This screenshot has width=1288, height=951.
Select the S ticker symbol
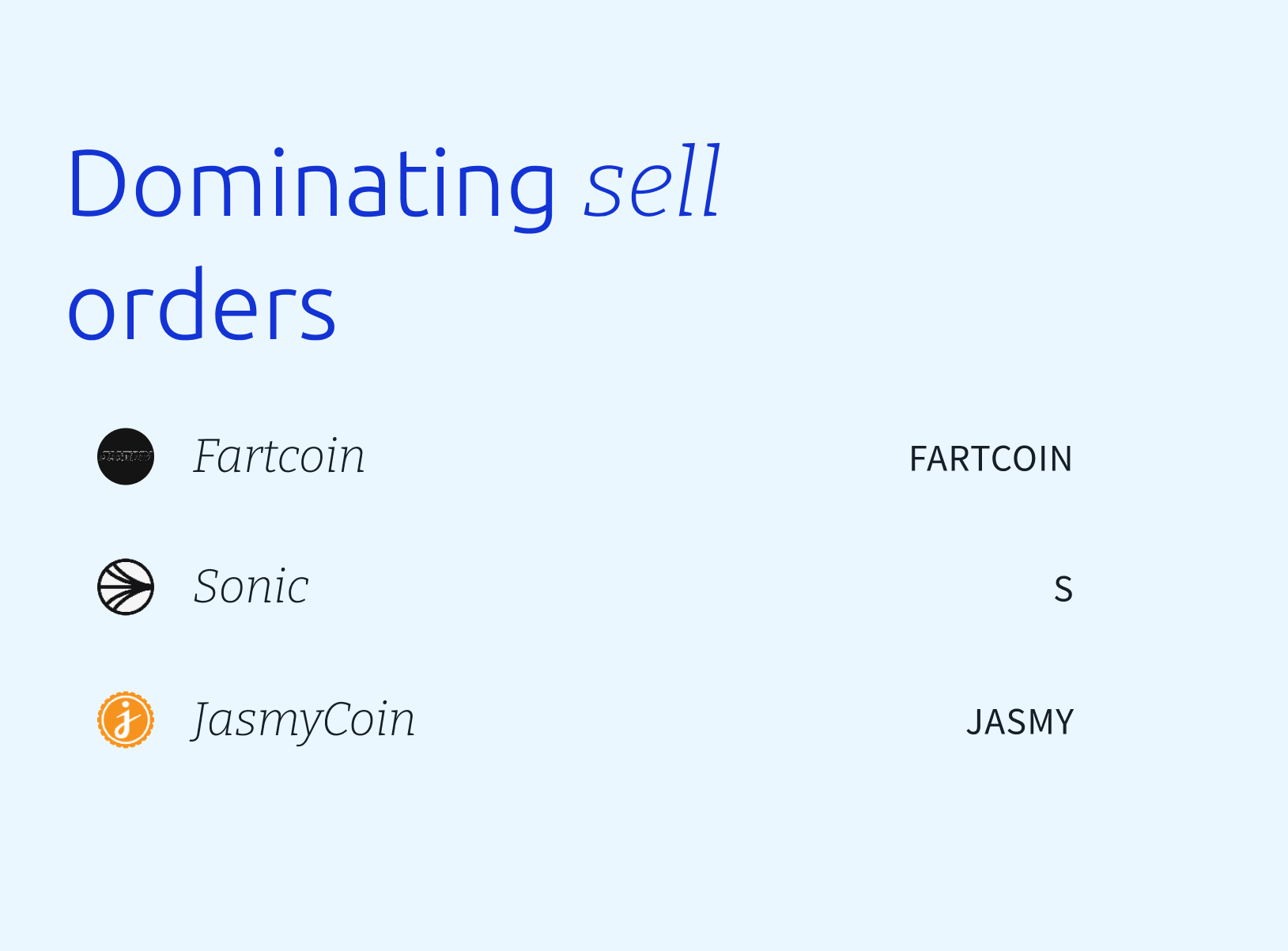pos(1063,590)
